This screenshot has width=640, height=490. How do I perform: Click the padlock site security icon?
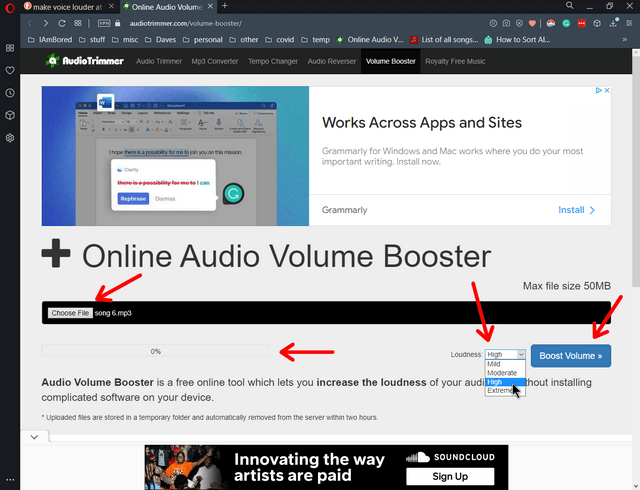(x=118, y=23)
